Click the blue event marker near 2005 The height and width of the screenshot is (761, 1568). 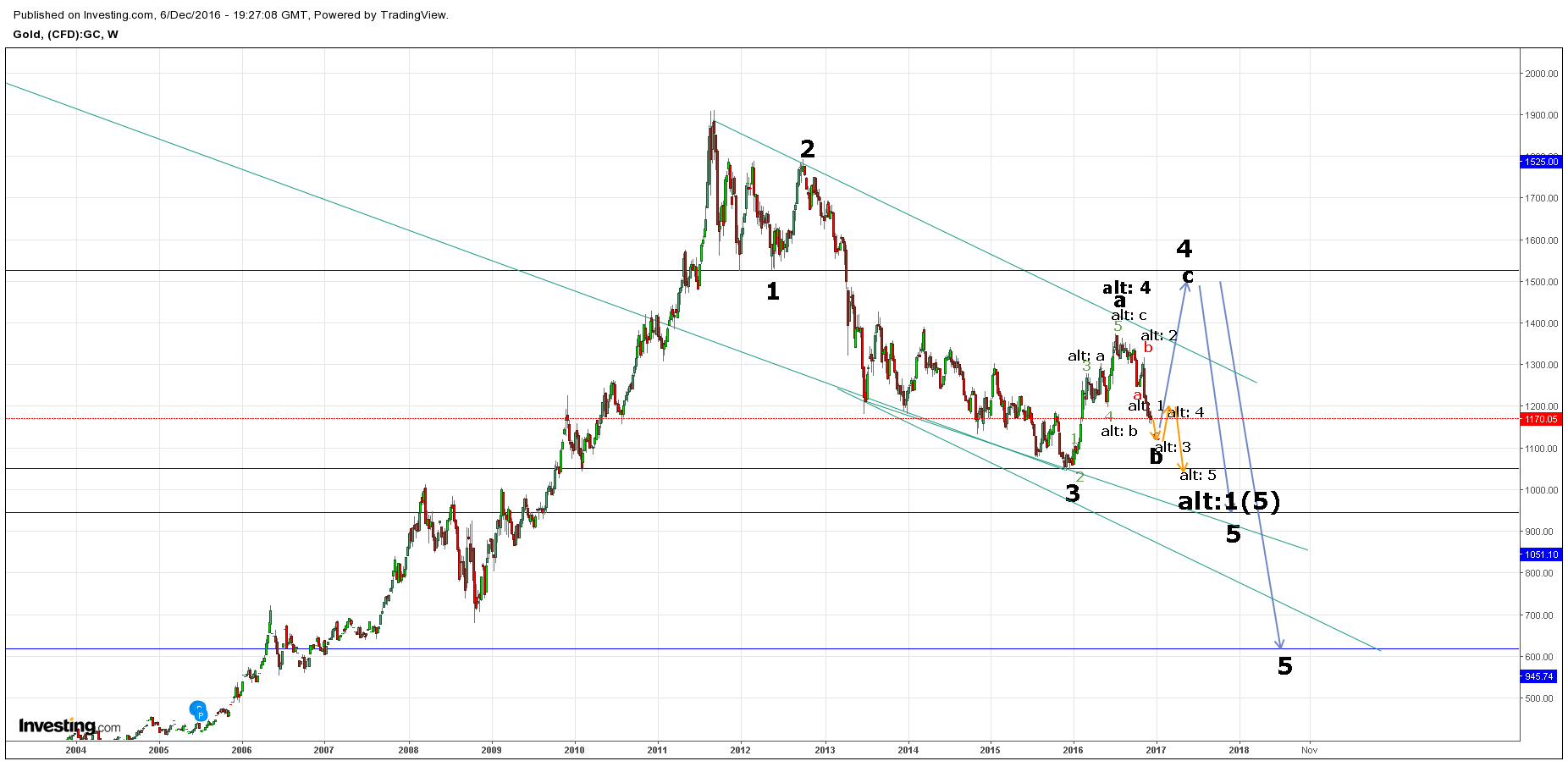point(198,710)
